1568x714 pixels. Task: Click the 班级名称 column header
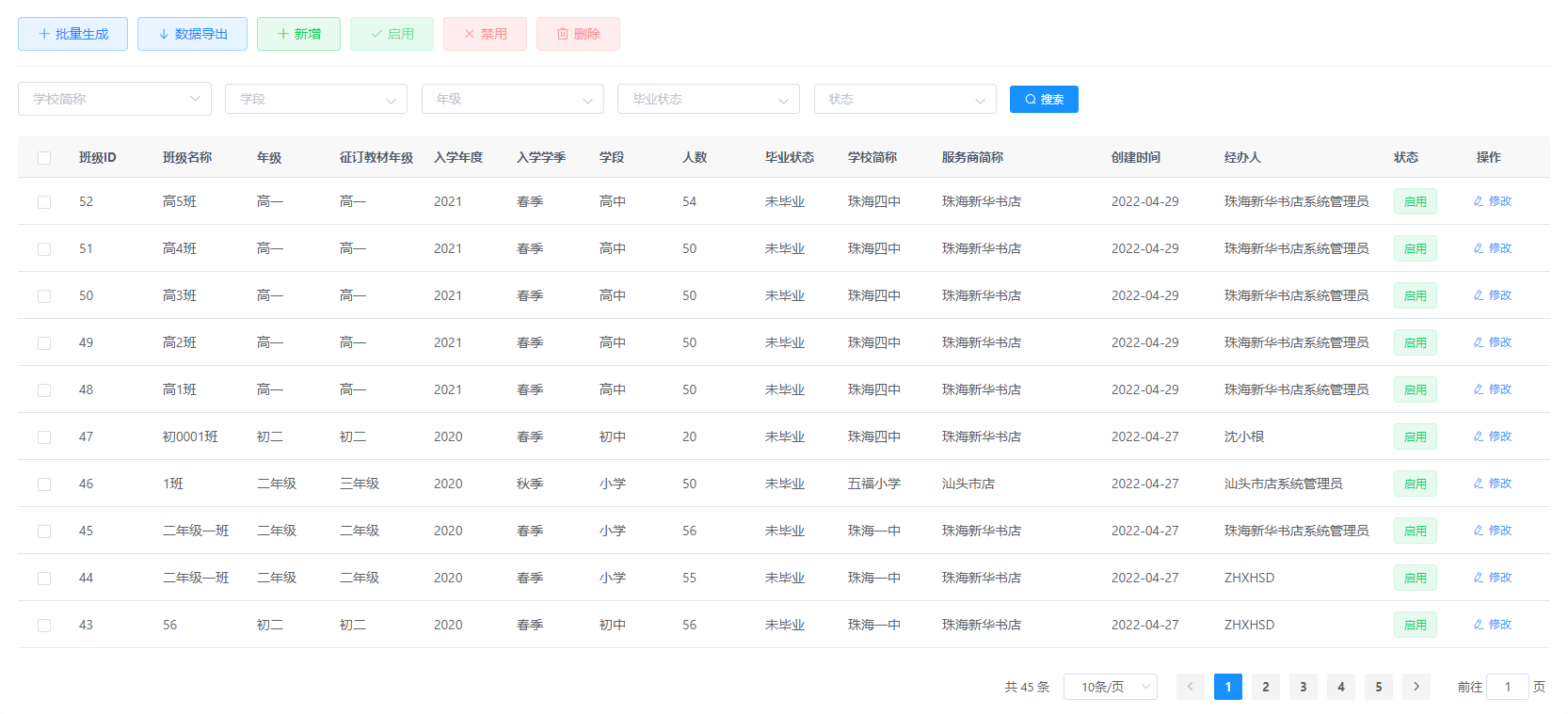187,157
